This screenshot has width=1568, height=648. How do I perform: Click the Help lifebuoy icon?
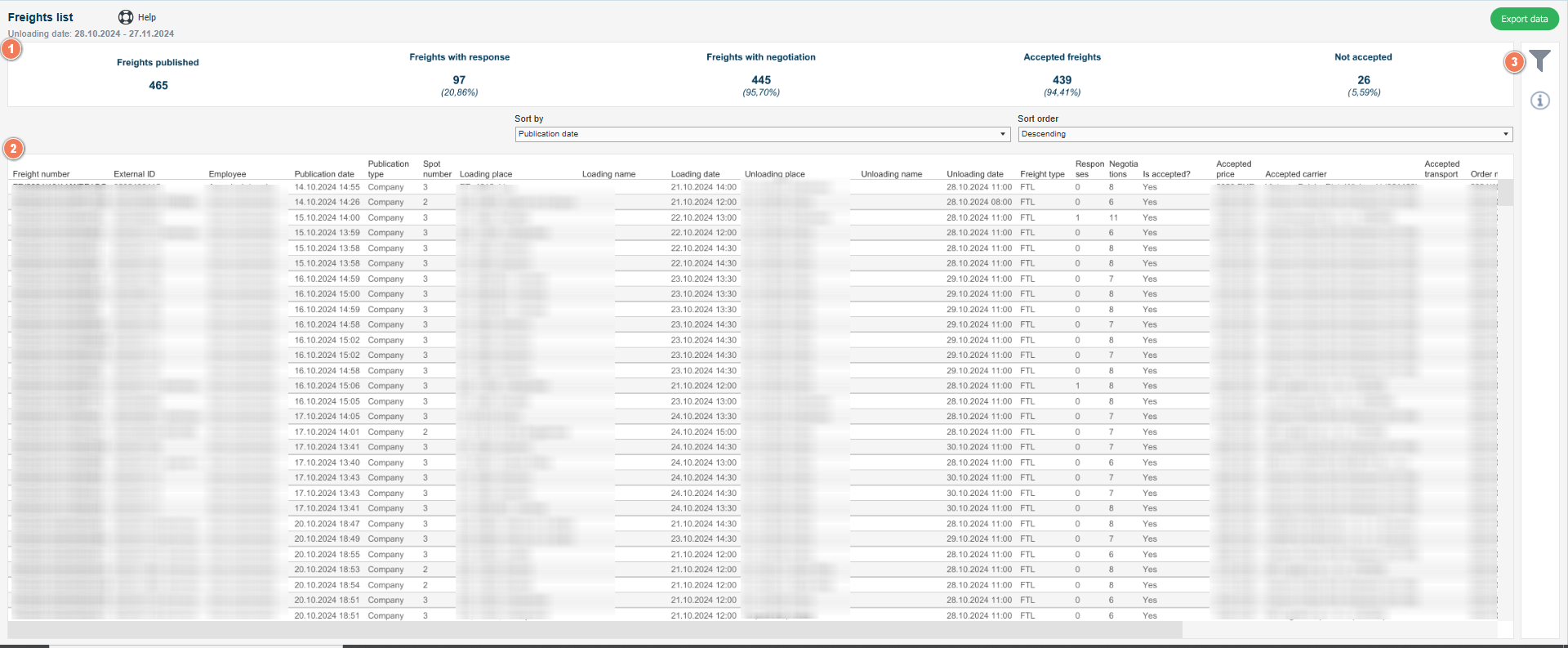click(x=126, y=17)
